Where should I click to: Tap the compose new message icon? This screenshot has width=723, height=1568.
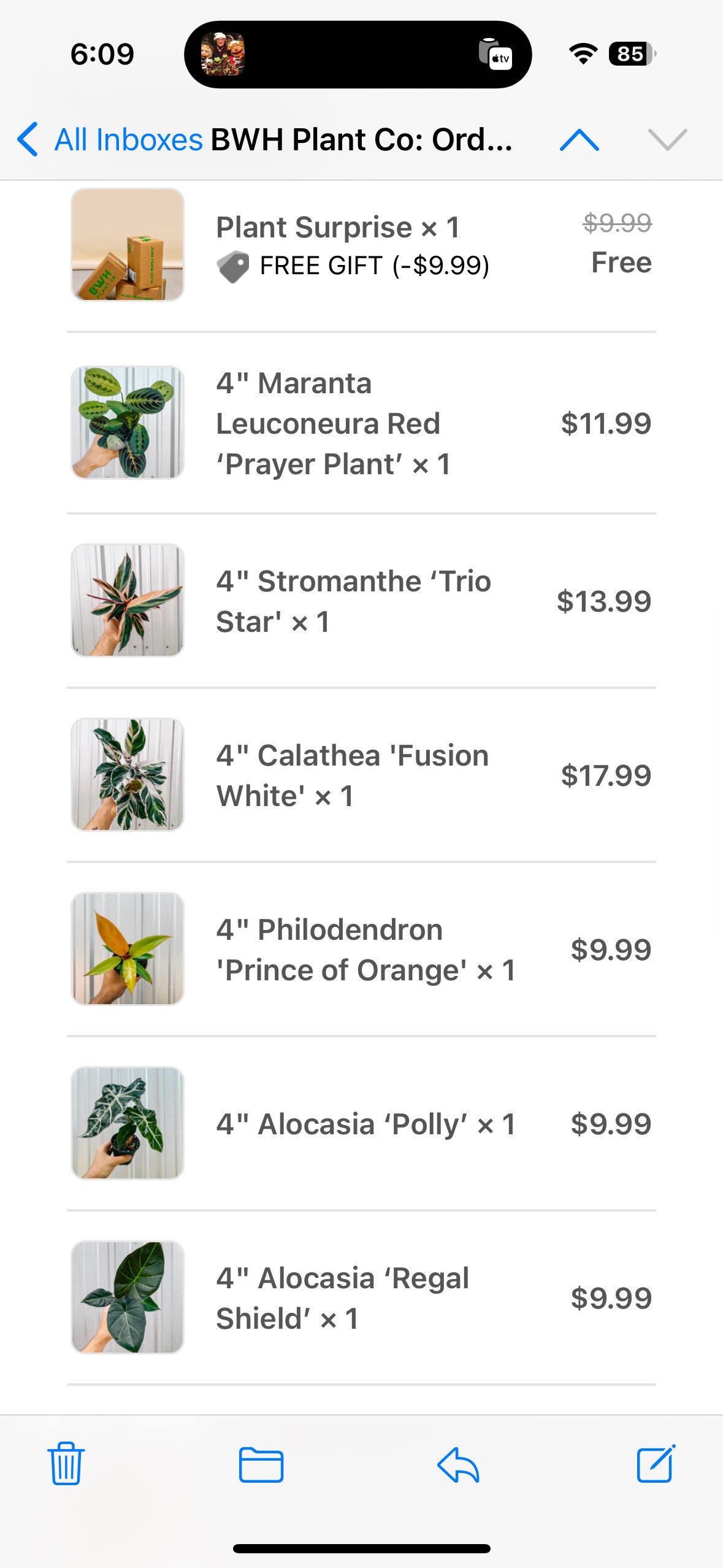656,1463
